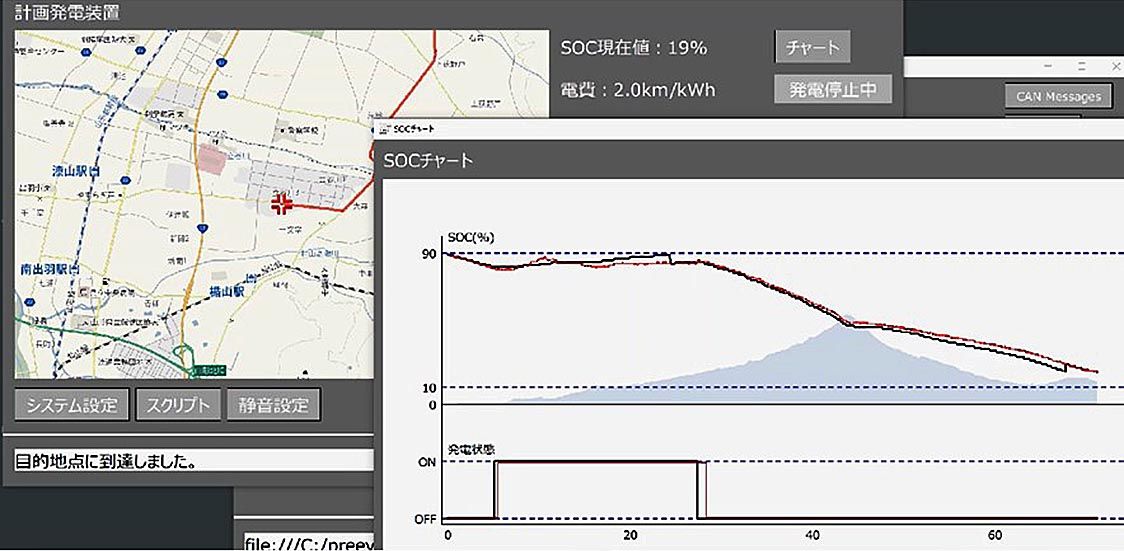Open the スクリプト script dialog
Image resolution: width=1124 pixels, height=551 pixels.
178,406
